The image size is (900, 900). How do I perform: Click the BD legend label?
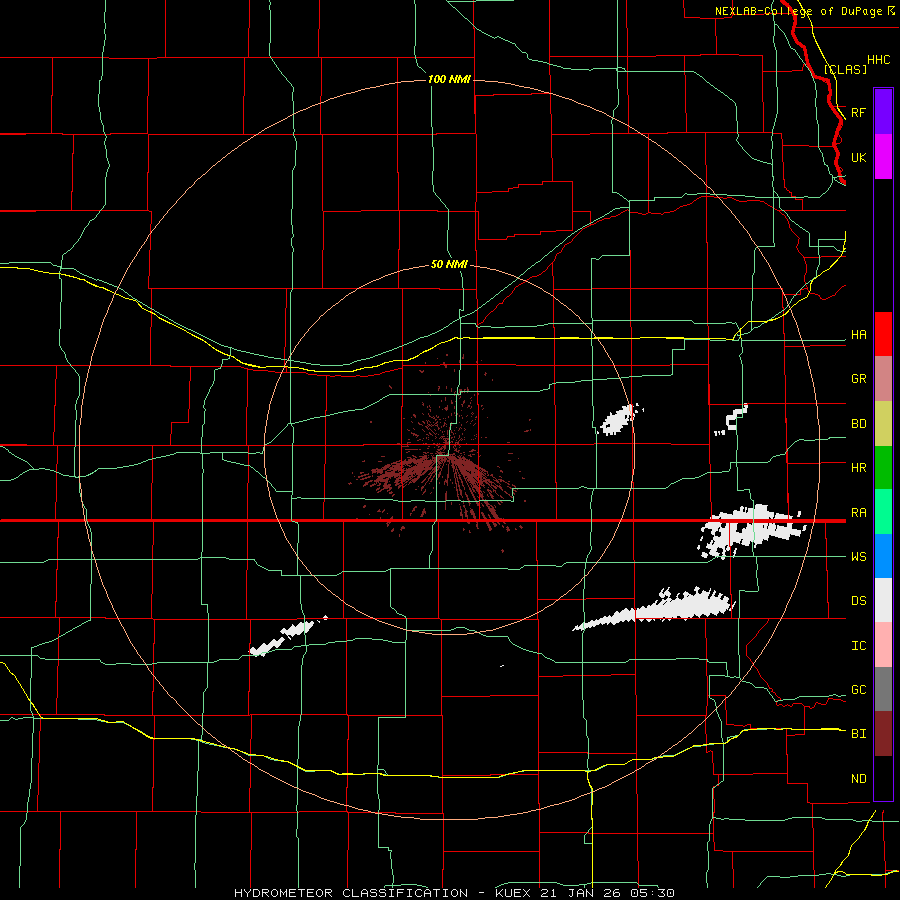tap(858, 424)
